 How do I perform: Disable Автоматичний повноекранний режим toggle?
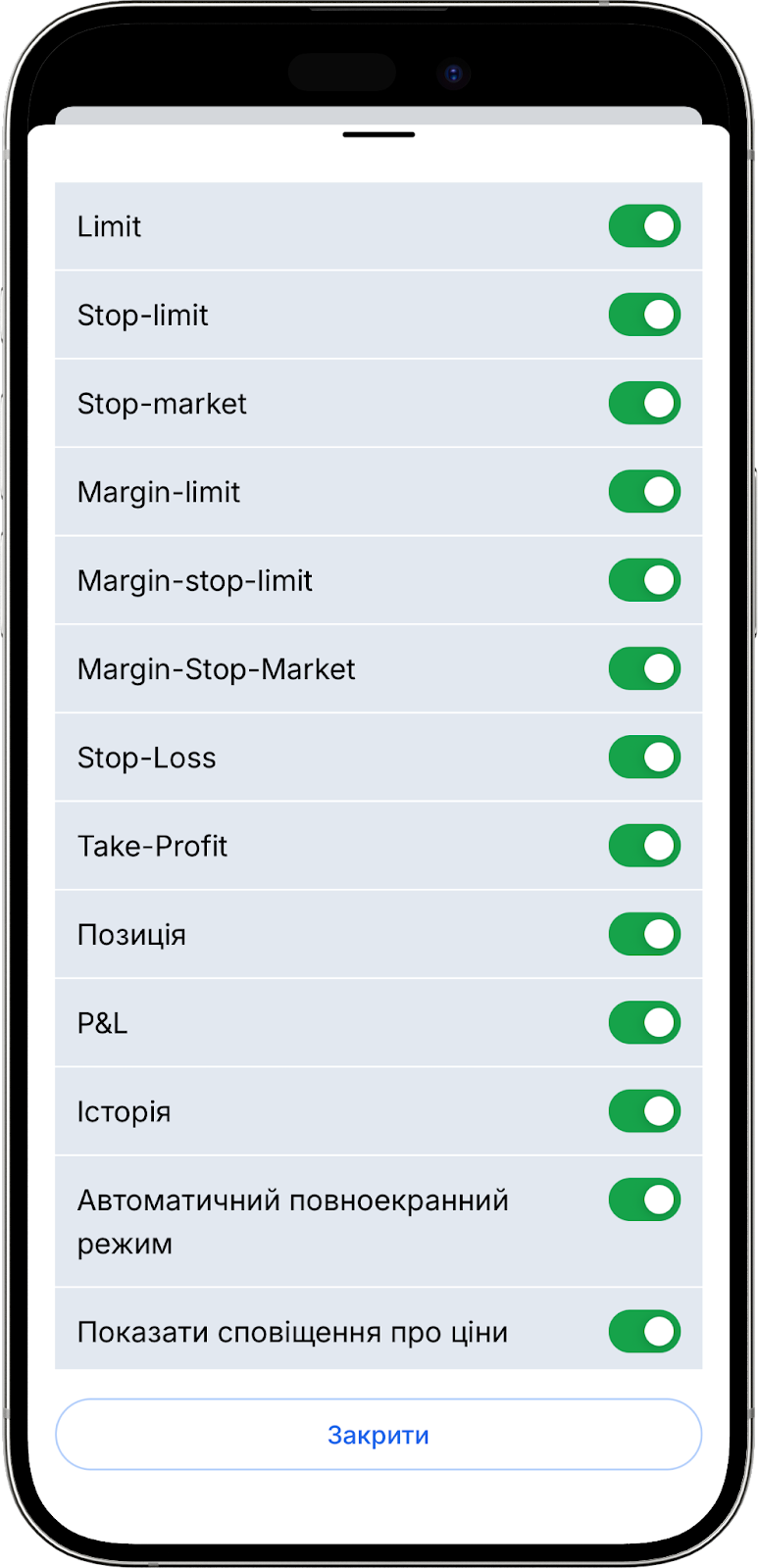tap(644, 1200)
